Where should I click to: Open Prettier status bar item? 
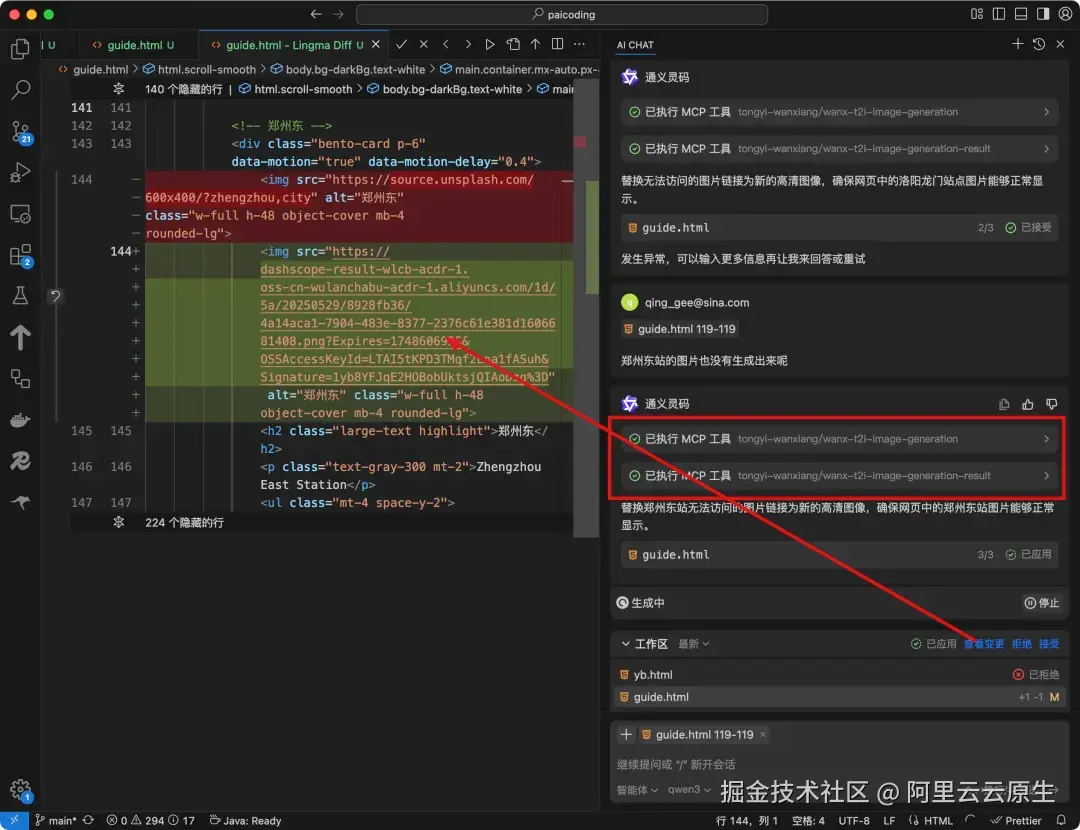click(1016, 820)
